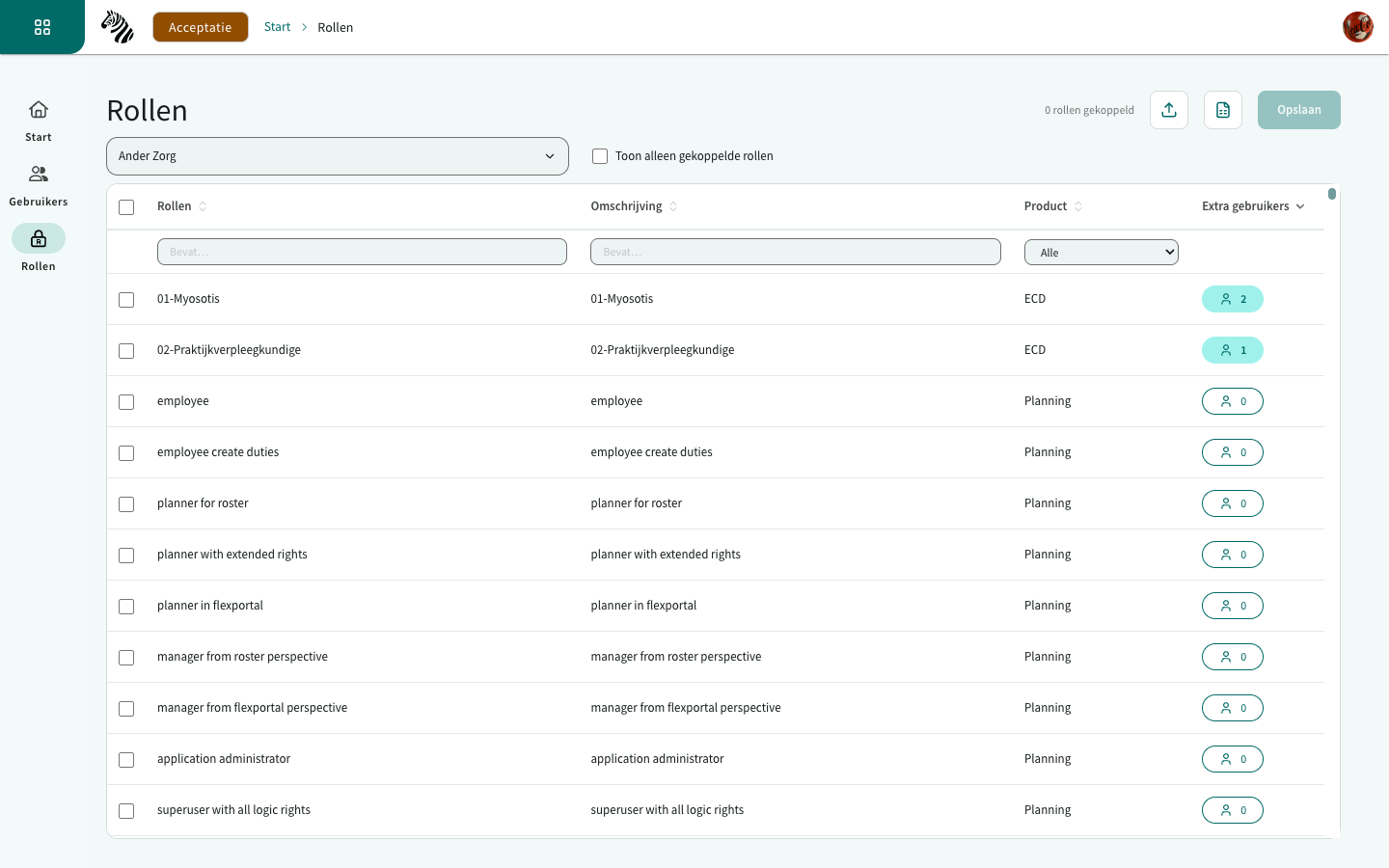Check the employee row checkbox
Image resolution: width=1389 pixels, height=868 pixels.
pyautogui.click(x=126, y=402)
